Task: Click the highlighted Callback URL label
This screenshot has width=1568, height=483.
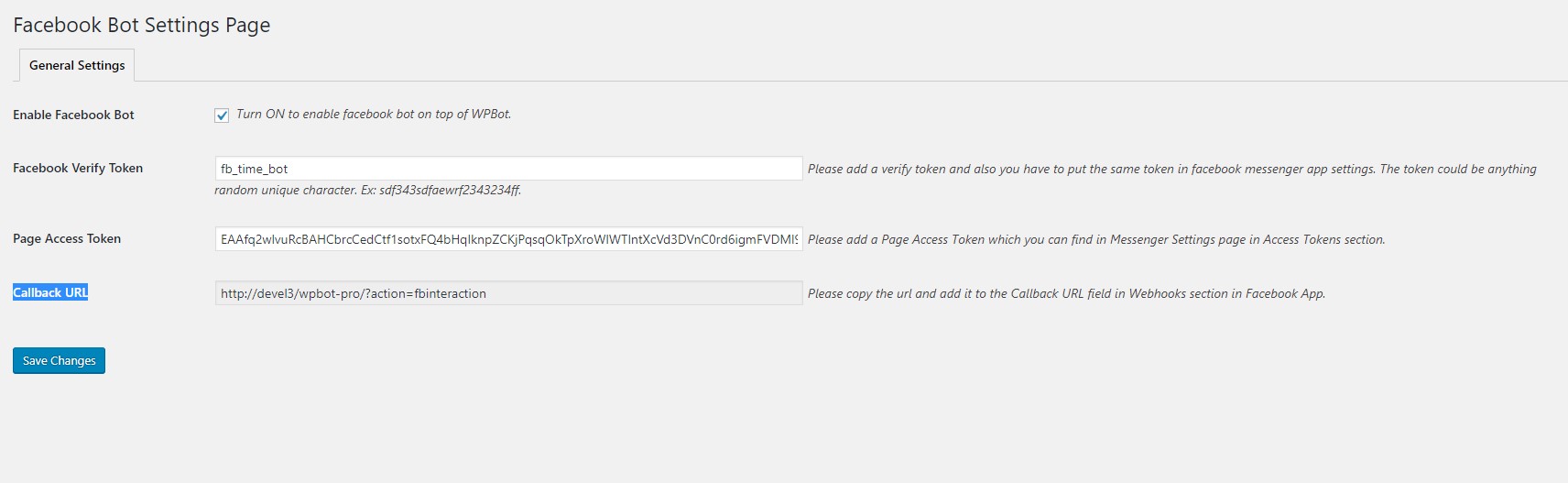Action: (50, 292)
